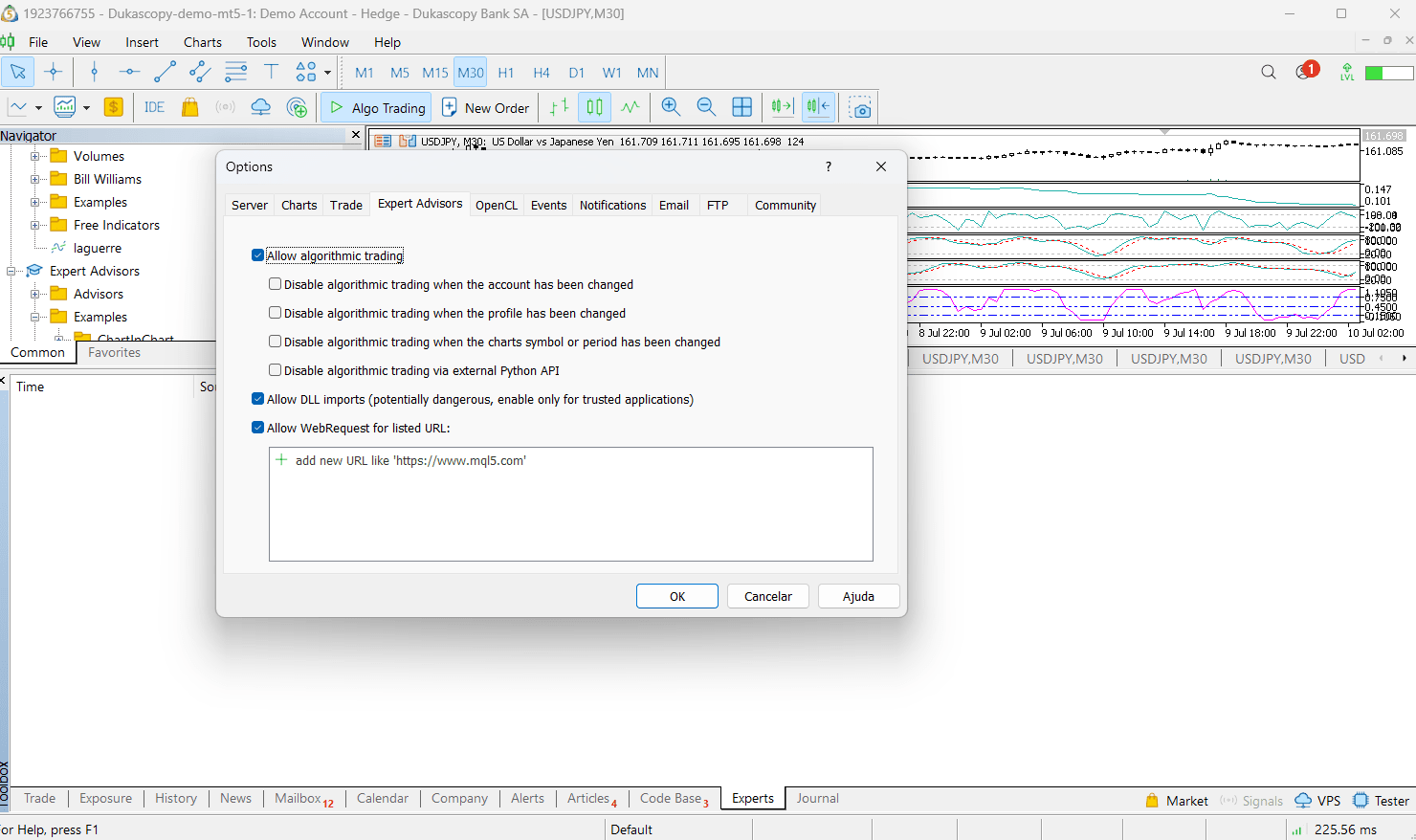Click the zoom out magnifier icon

tap(706, 107)
